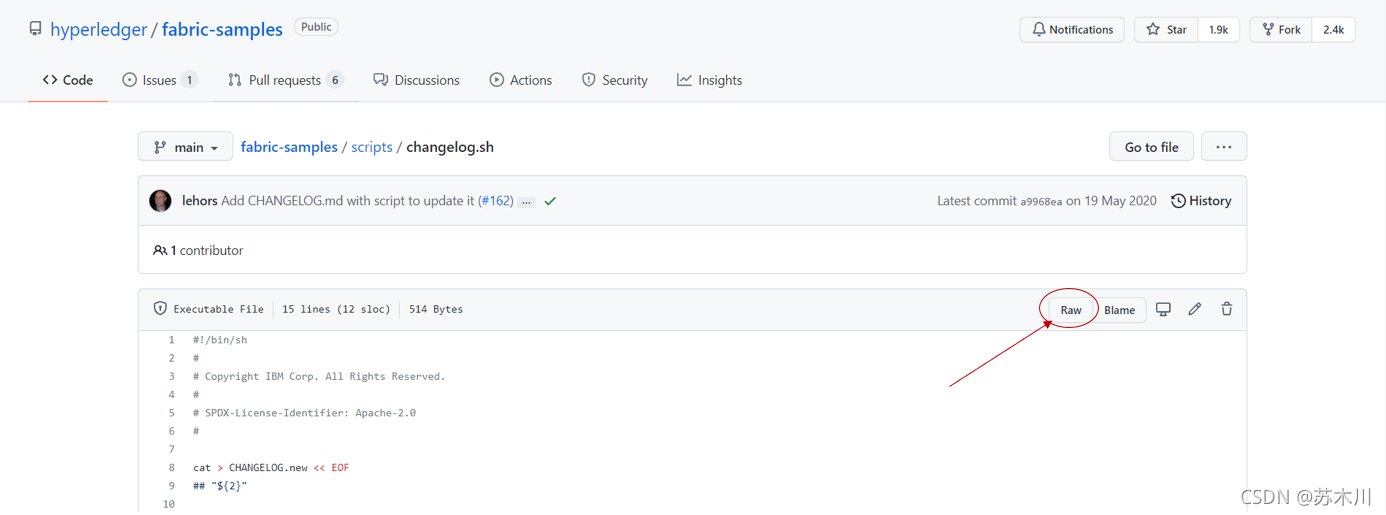Click the cat > CHANGELOG.new code line
This screenshot has width=1386, height=515.
[271, 468]
